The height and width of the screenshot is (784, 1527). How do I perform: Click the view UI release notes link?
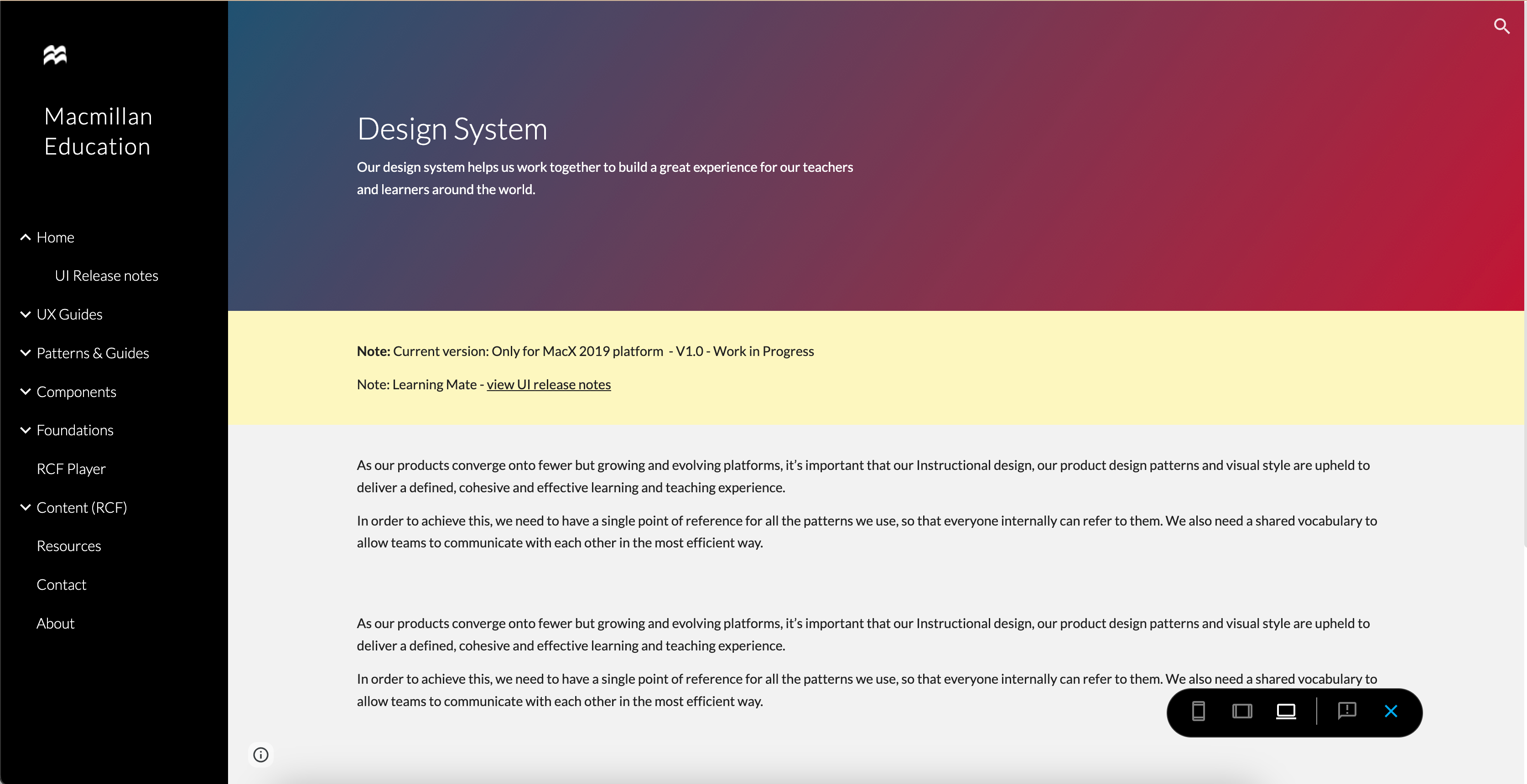click(548, 385)
